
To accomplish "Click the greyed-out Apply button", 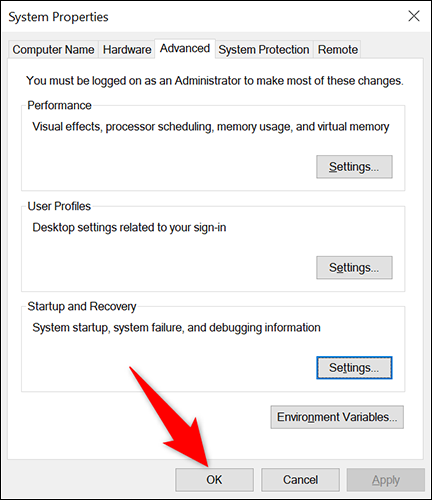I will [x=386, y=480].
